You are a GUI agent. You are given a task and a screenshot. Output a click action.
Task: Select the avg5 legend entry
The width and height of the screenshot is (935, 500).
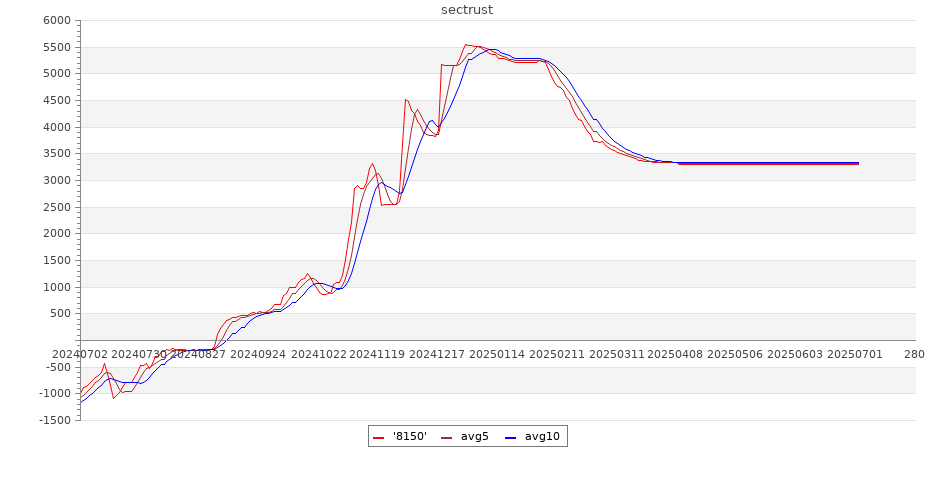pos(465,436)
